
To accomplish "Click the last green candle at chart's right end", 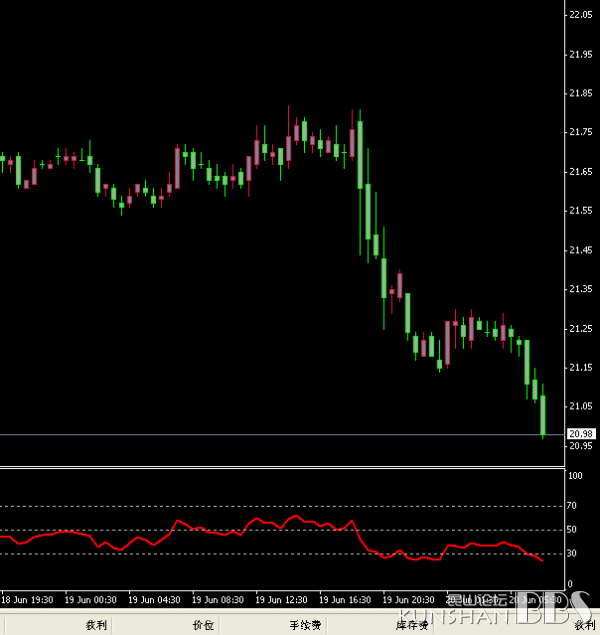I will (543, 416).
